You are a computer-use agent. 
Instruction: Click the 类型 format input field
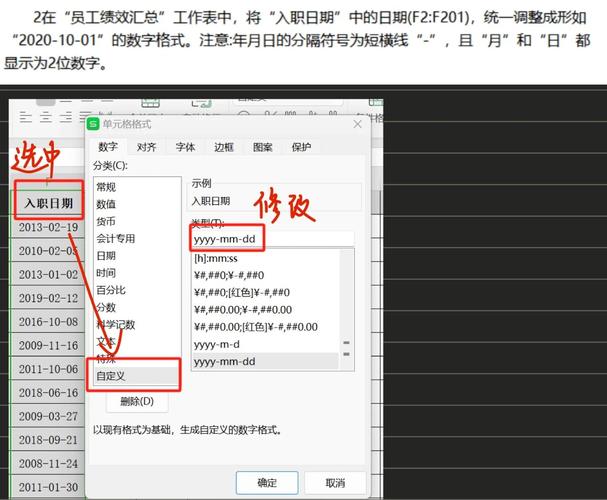(x=273, y=239)
